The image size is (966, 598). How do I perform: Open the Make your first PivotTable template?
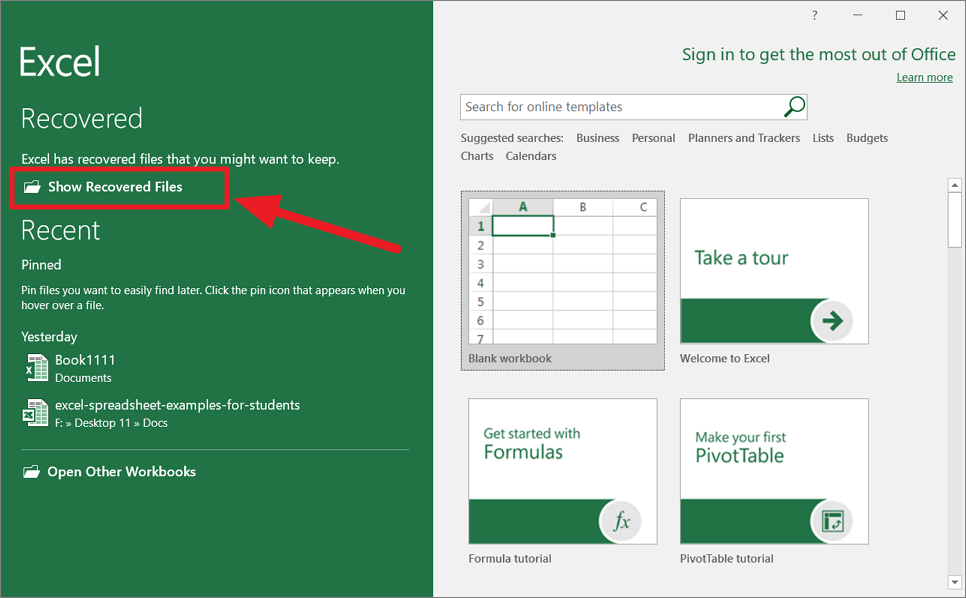(774, 471)
